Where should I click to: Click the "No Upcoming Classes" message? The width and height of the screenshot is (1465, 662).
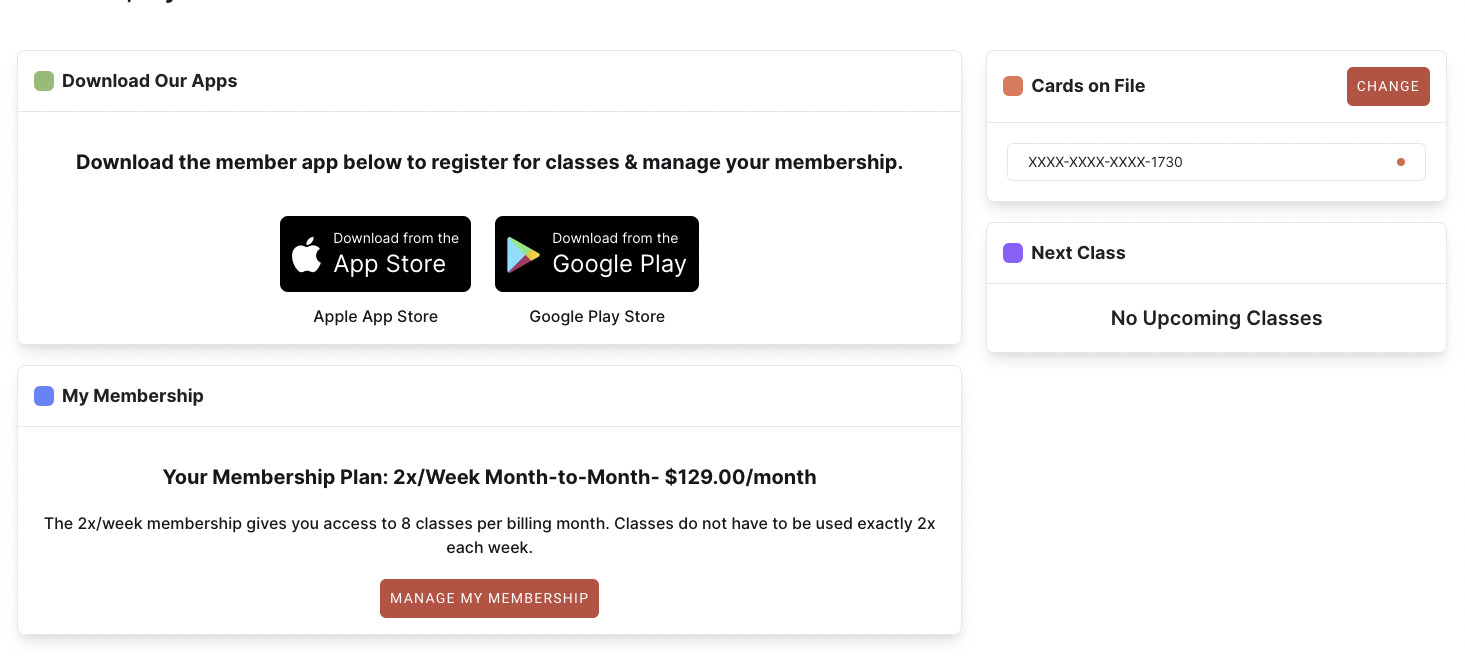(1216, 319)
